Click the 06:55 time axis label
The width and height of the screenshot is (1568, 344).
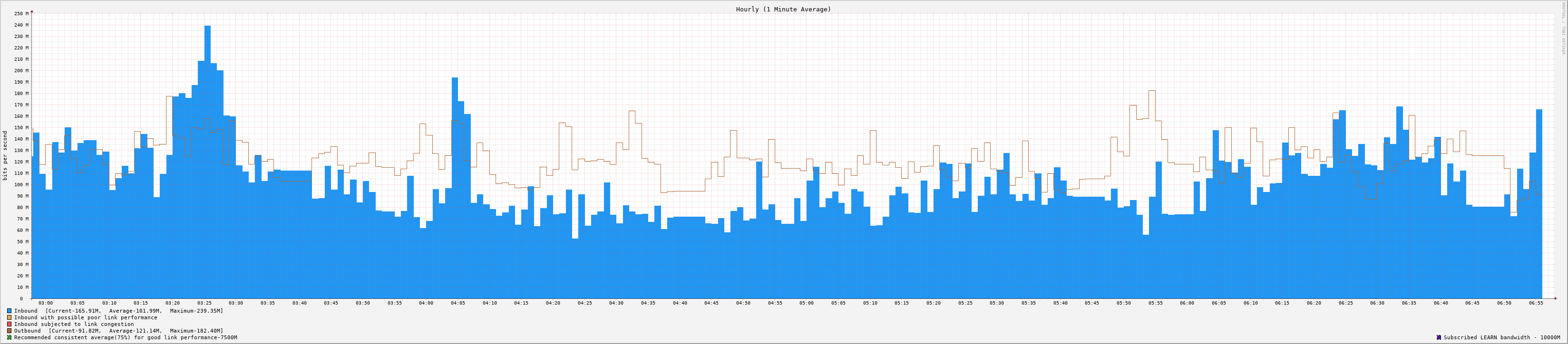point(1536,303)
